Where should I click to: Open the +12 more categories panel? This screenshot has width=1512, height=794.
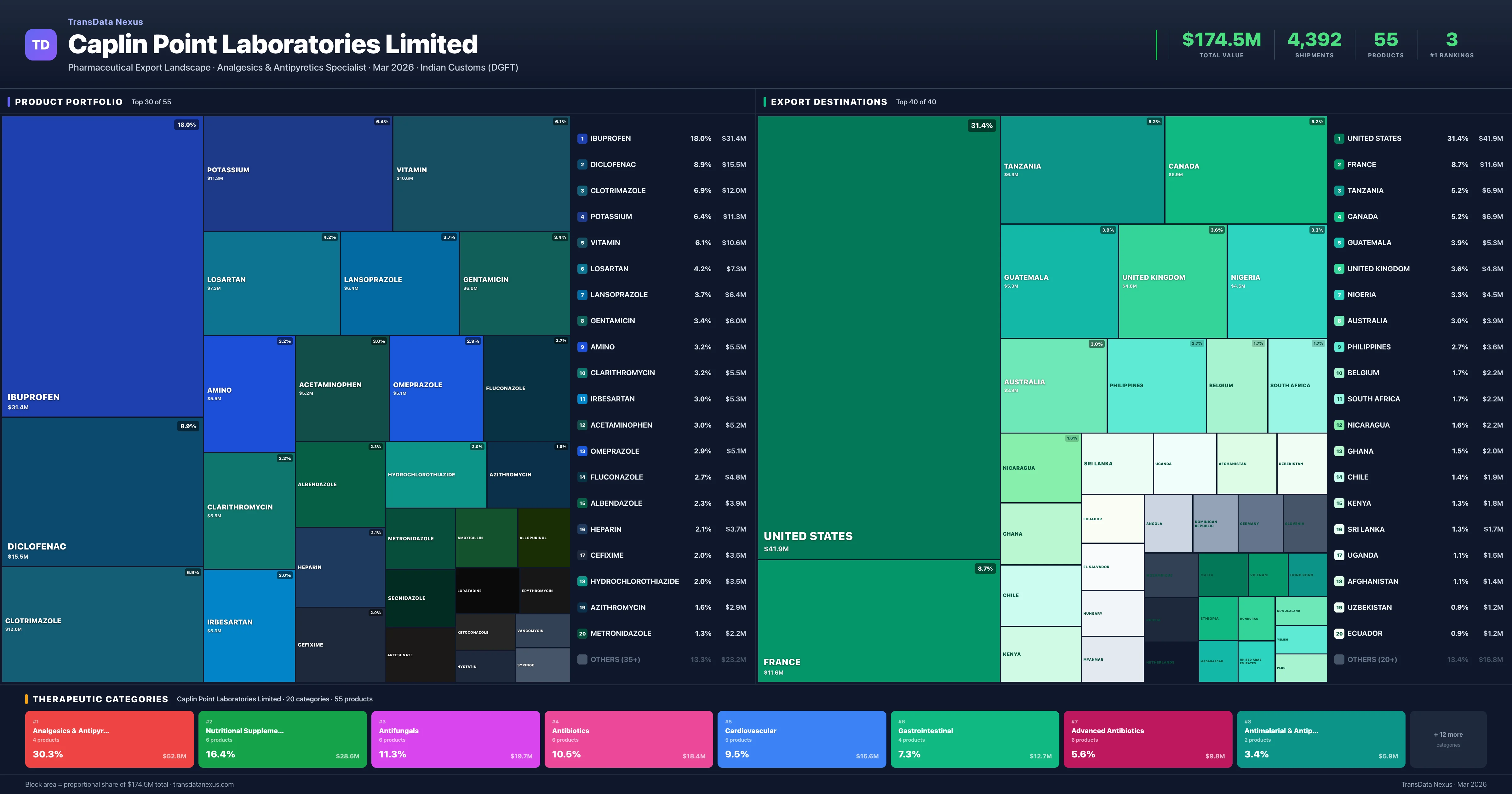[1448, 739]
